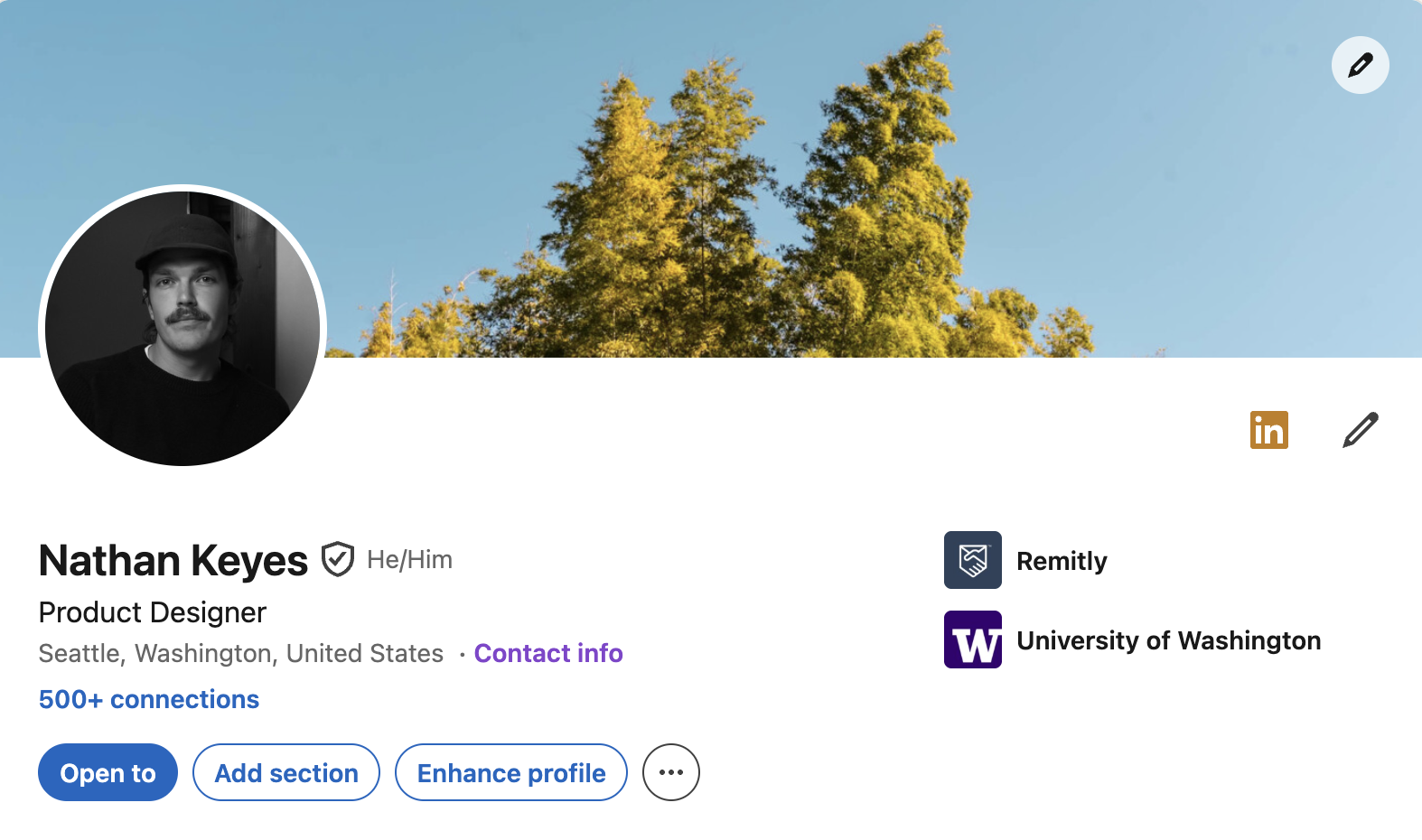Open the "Contact info" link
The height and width of the screenshot is (840, 1422).
coord(548,653)
